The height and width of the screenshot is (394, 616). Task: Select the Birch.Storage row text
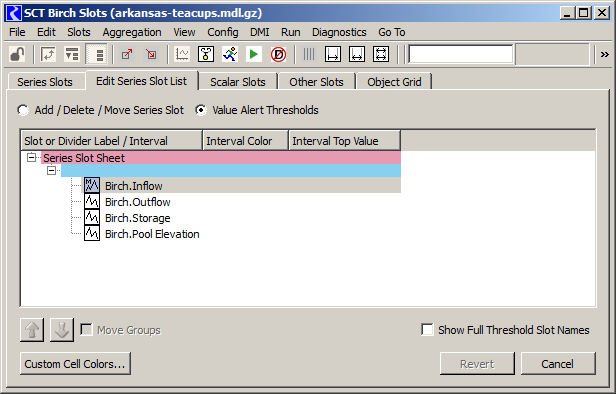click(138, 218)
